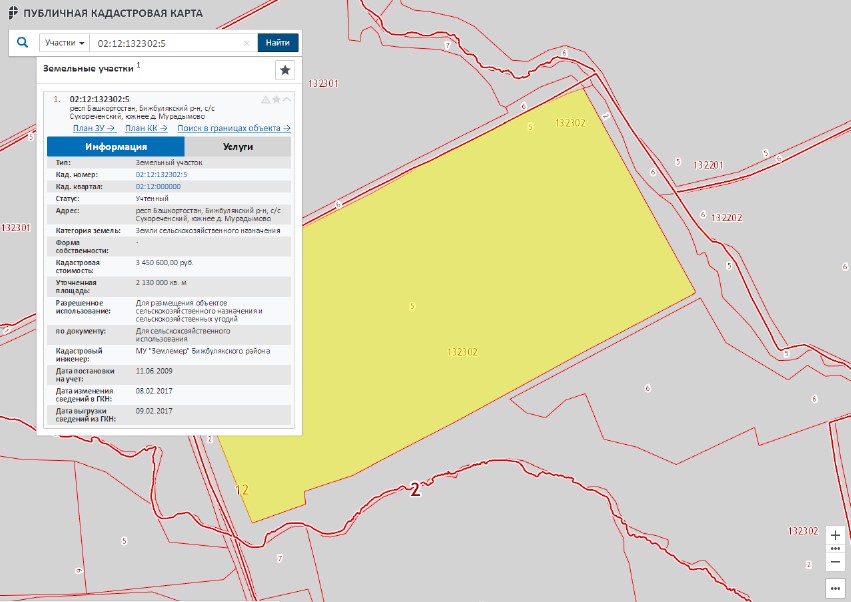Open cadastral quarter 02:12:000000 link
Screen dimensions: 851x602
click(x=158, y=186)
